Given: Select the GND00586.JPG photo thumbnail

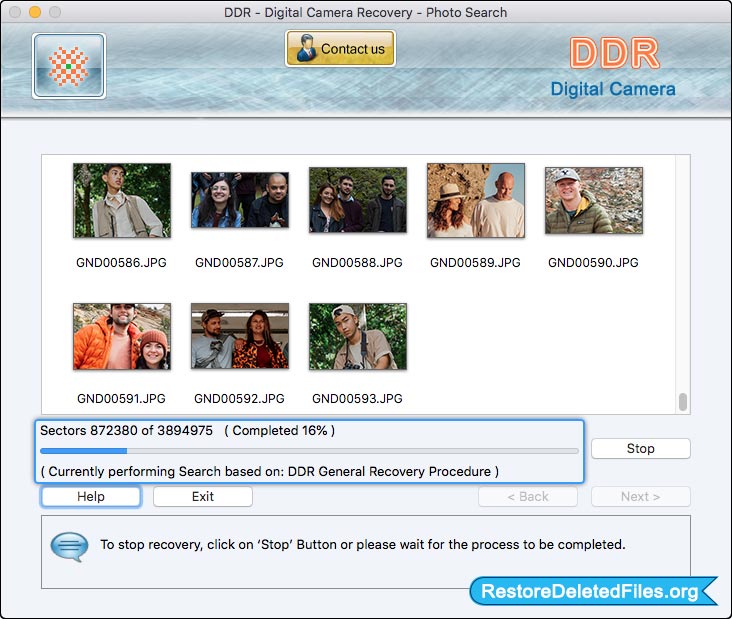Looking at the screenshot, I should pyautogui.click(x=122, y=200).
